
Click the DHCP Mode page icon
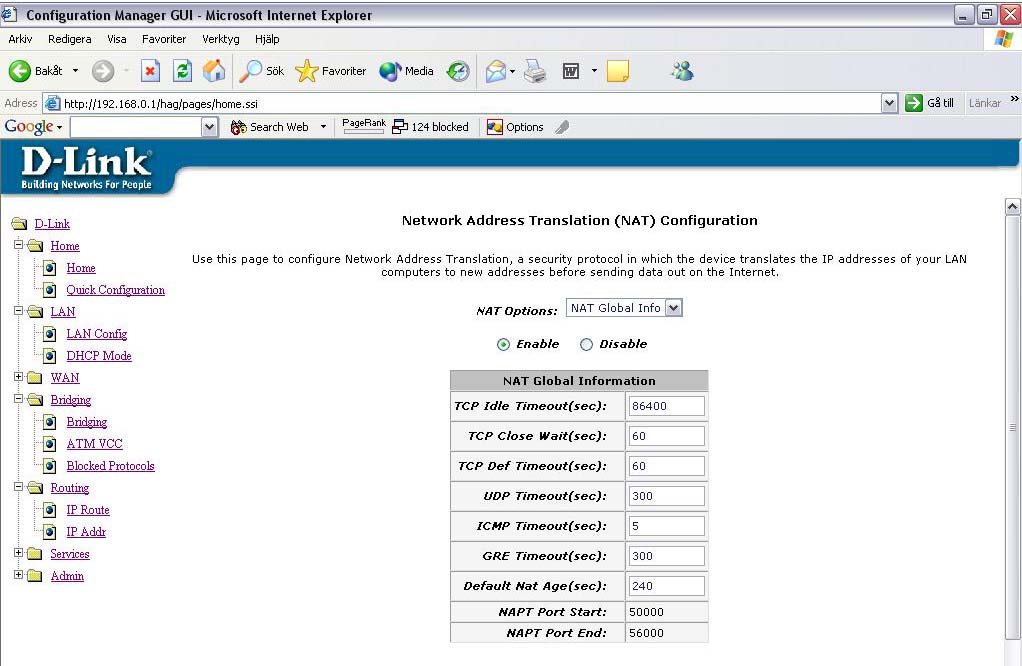coord(50,356)
